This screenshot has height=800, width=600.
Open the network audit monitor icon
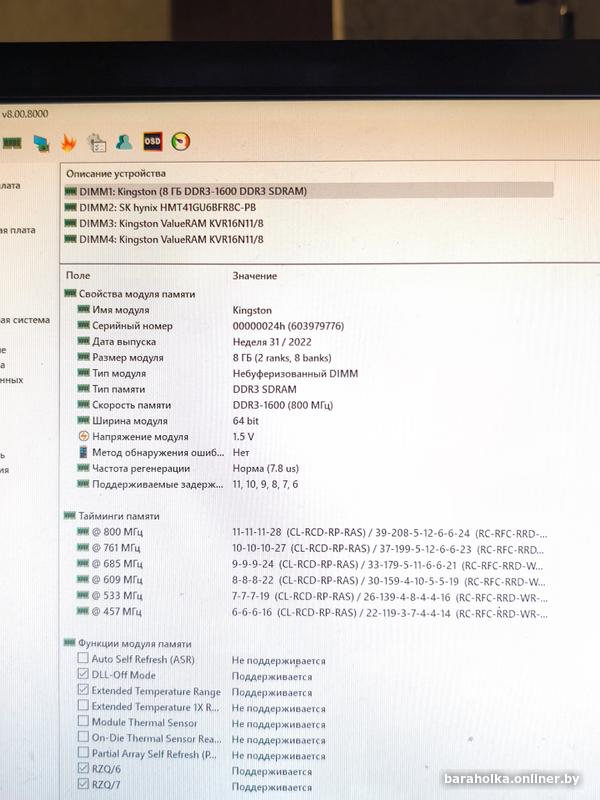point(41,143)
